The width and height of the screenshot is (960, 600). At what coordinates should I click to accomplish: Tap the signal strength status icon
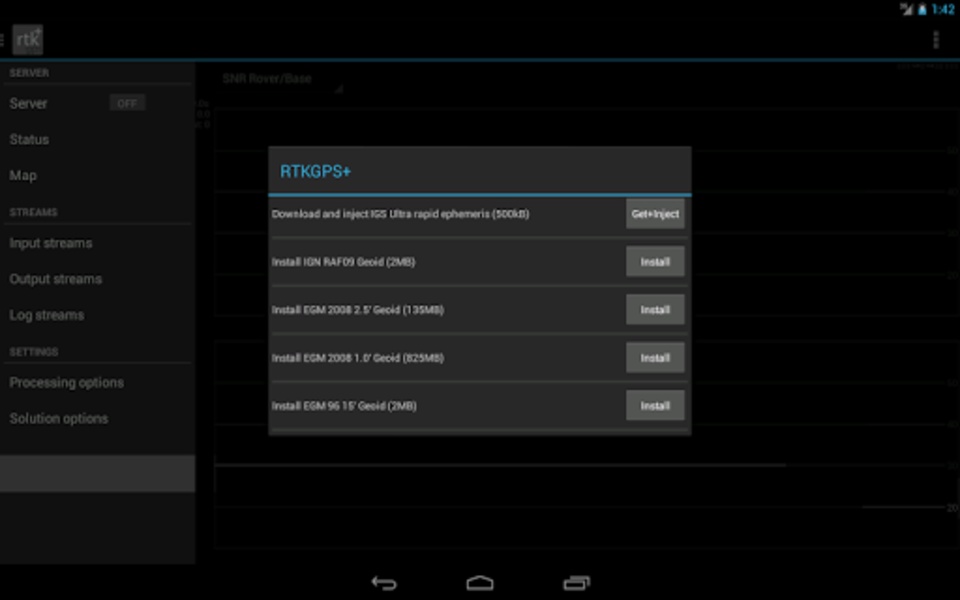click(x=907, y=9)
